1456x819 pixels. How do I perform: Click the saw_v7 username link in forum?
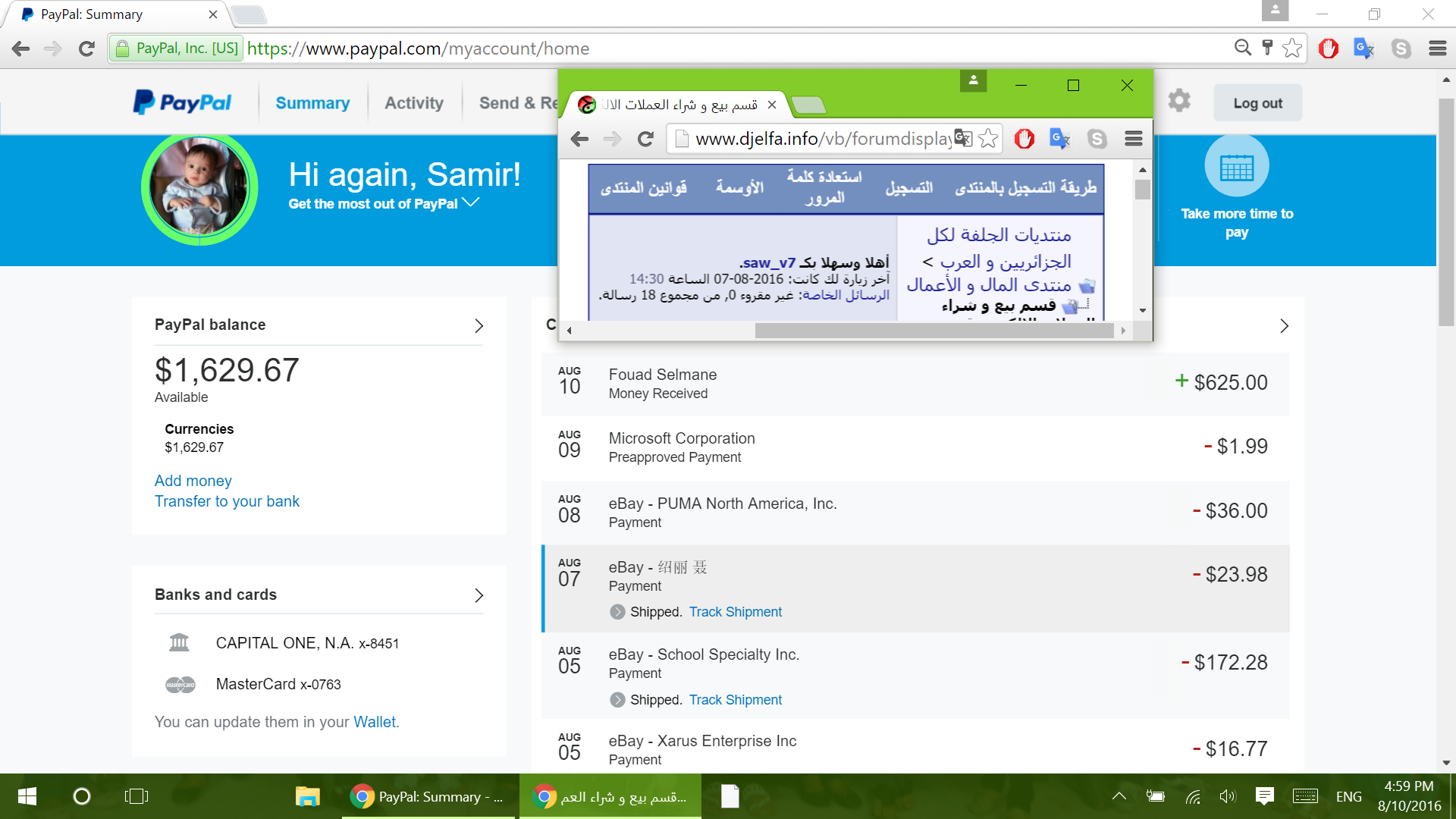769,262
